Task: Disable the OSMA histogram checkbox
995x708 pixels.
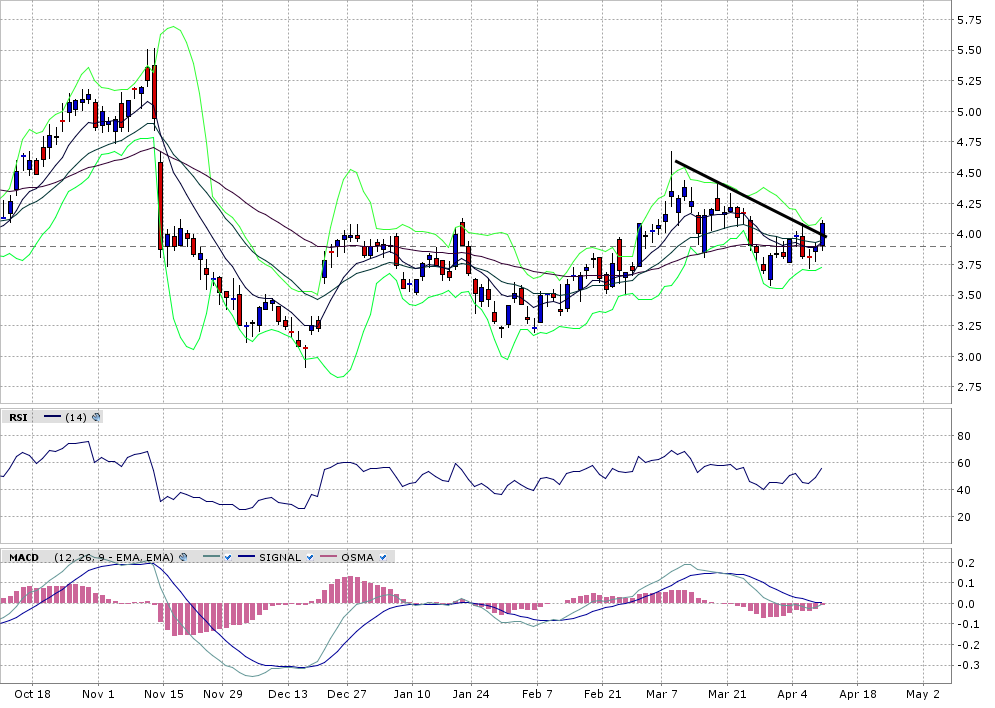Action: coord(383,557)
